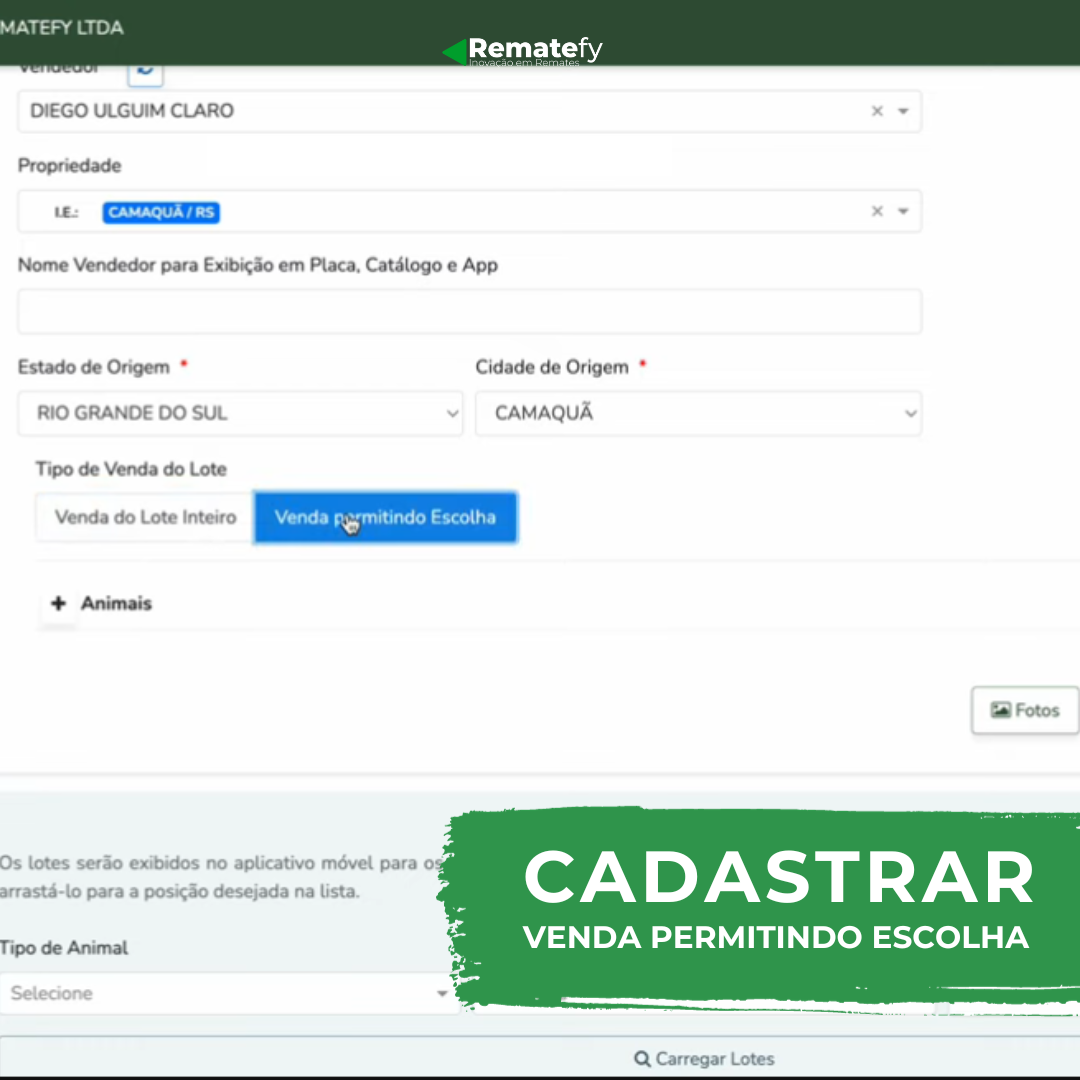The image size is (1080, 1080).
Task: Expand the Propriedade dropdown arrow
Action: coord(903,211)
